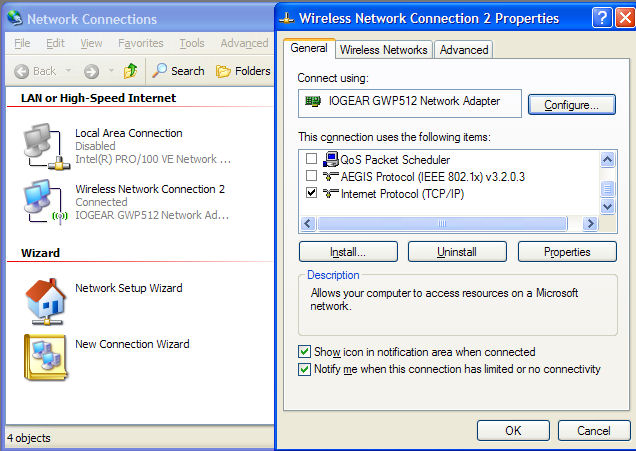The image size is (636, 451).
Task: Click the IOGEAR adapter card icon
Action: pos(312,101)
